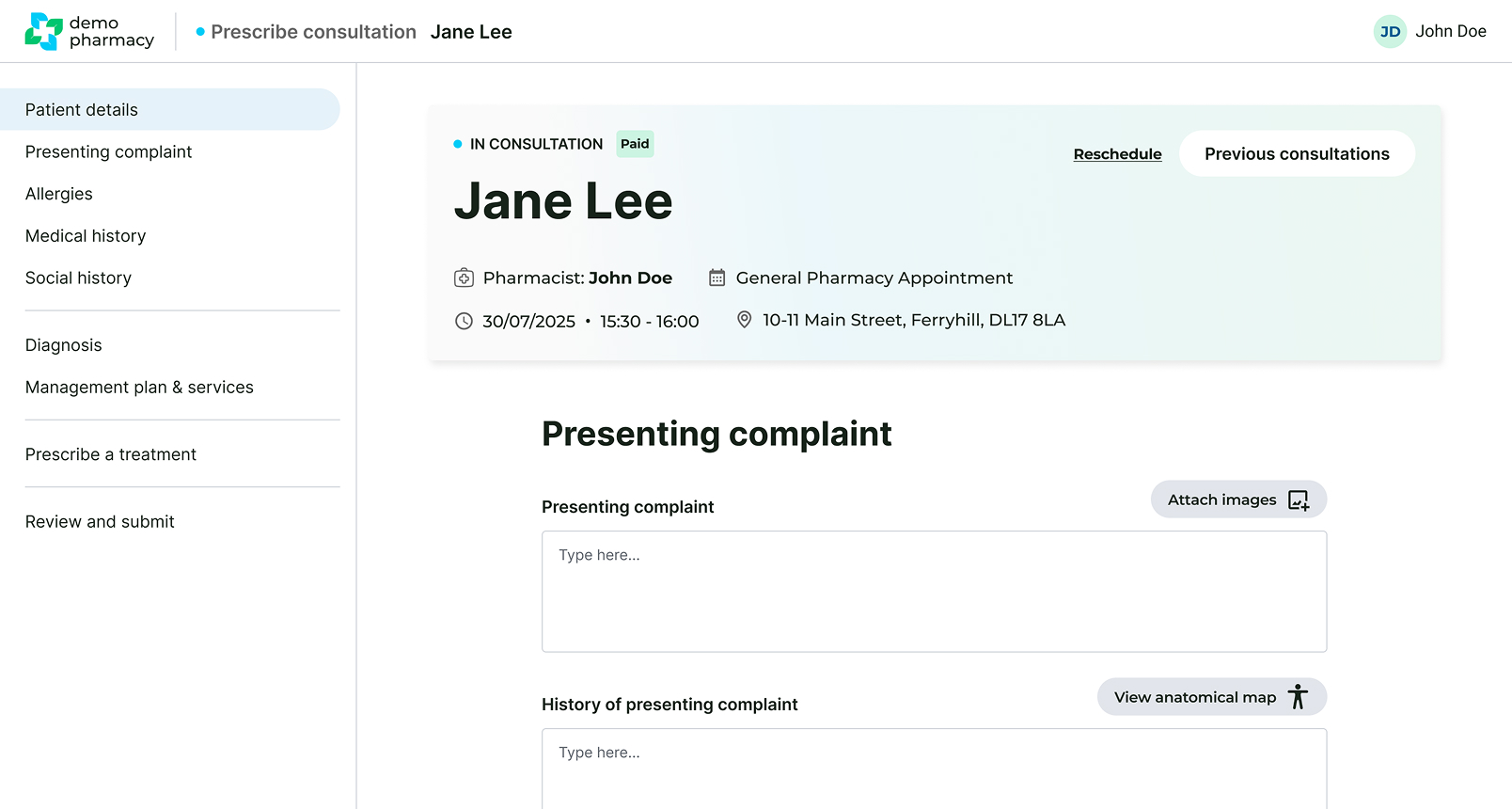Click the Jane Lee name in the top header
This screenshot has height=809, width=1512.
471,32
